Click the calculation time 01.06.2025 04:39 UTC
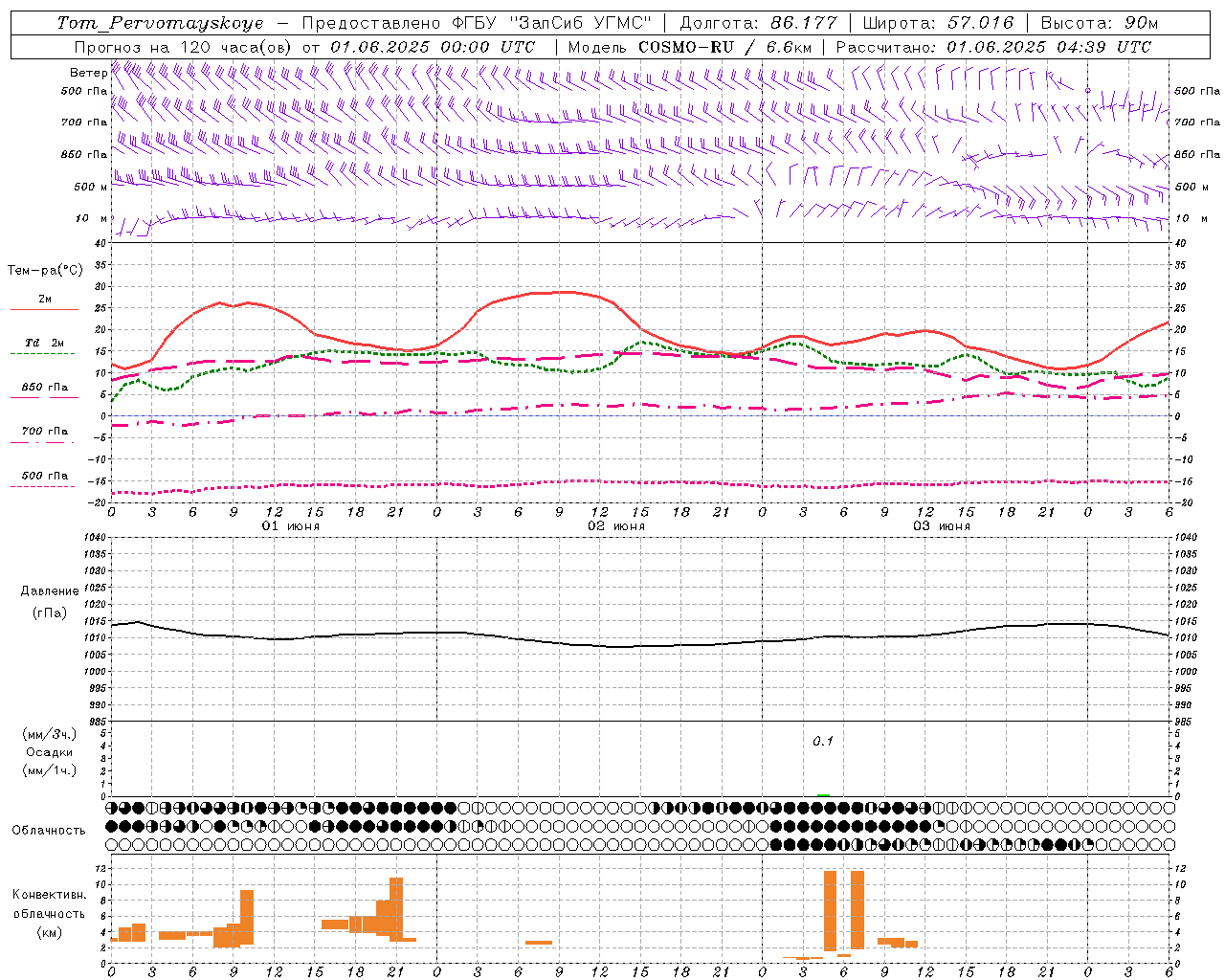The width and height of the screenshot is (1225, 980). [x=1050, y=46]
